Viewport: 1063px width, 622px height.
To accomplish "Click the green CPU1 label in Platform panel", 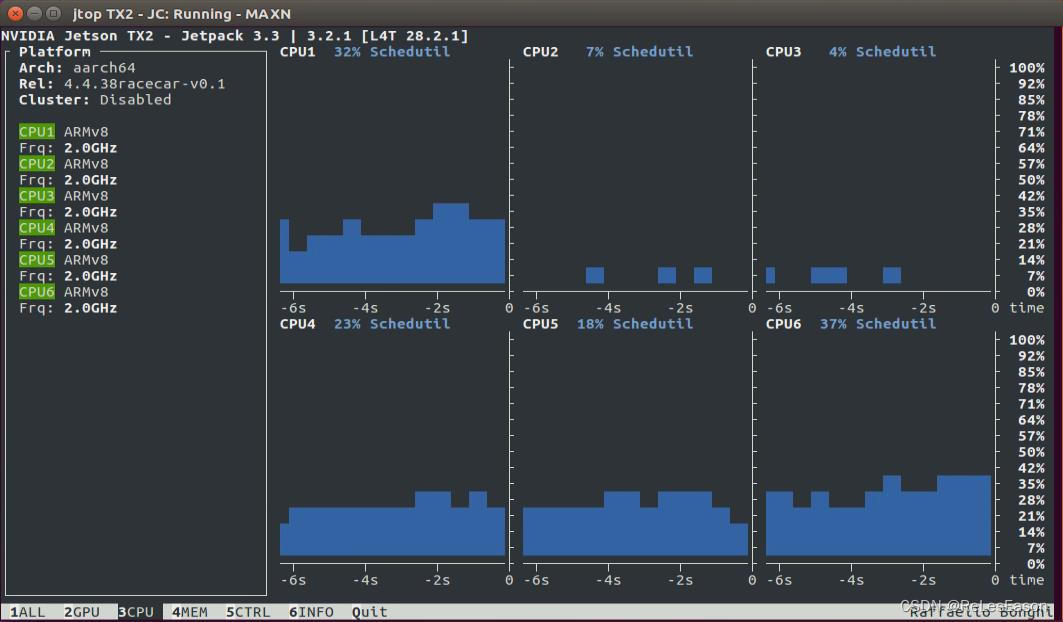I will pos(37,132).
